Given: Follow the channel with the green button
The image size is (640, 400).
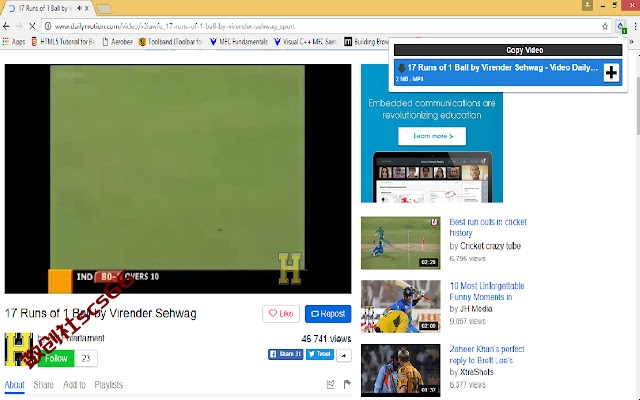Looking at the screenshot, I should click(x=56, y=358).
